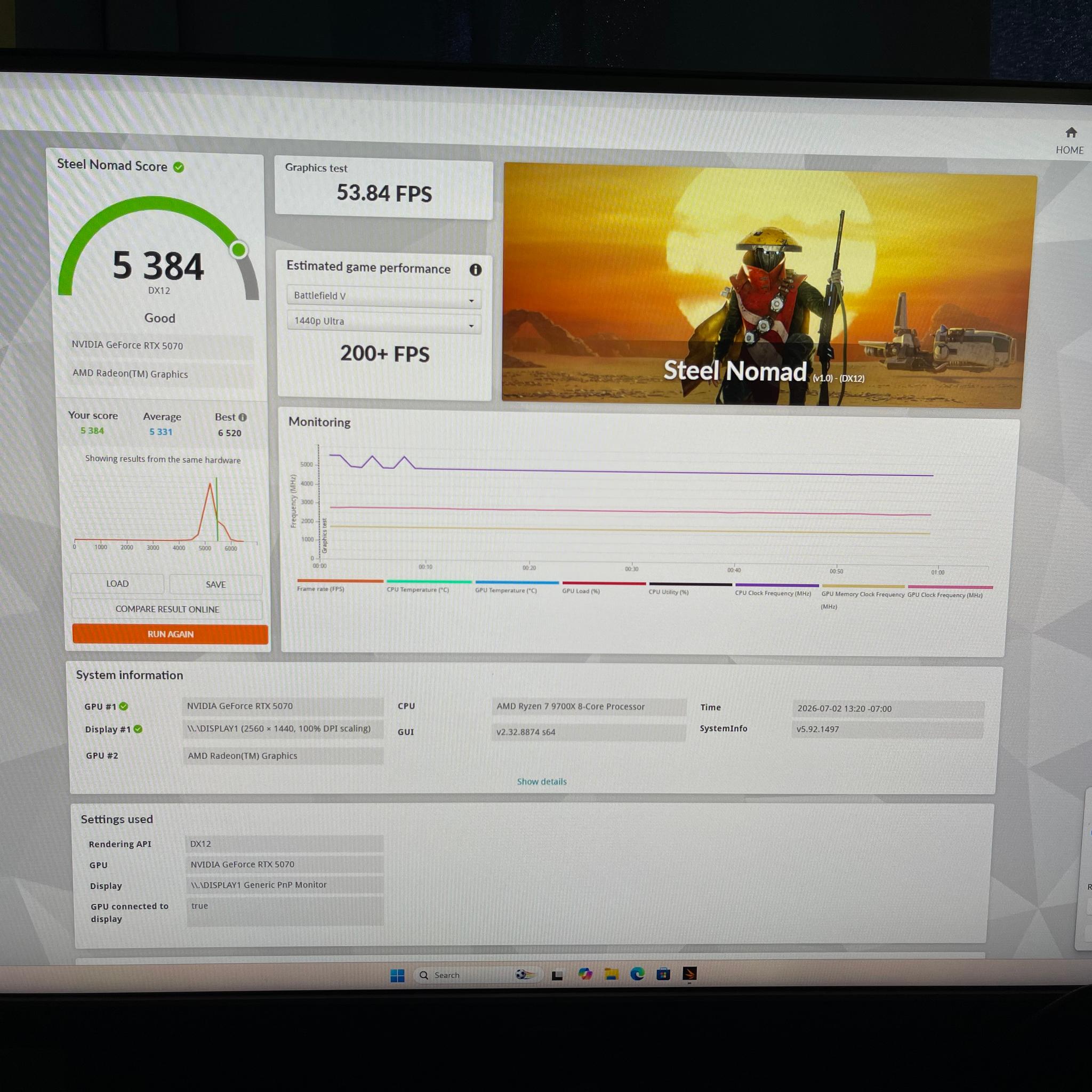This screenshot has width=1092, height=1092.
Task: Click the Windows Start button
Action: click(397, 975)
